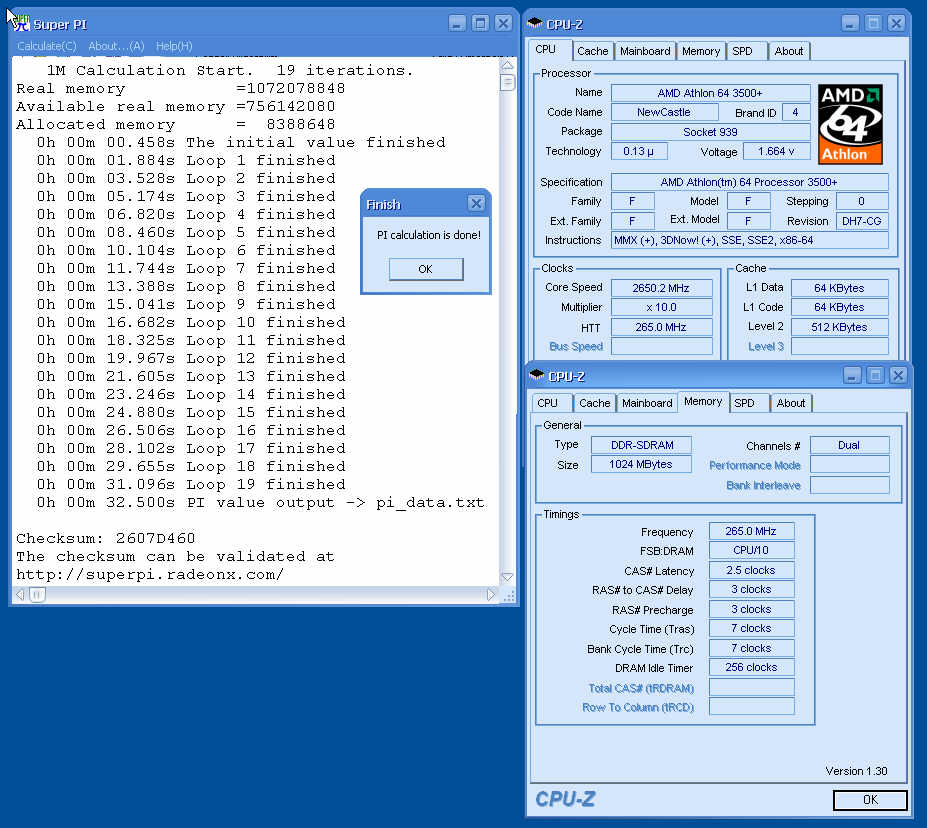Click the Channels # Dual field
The width and height of the screenshot is (927, 828).
point(849,445)
